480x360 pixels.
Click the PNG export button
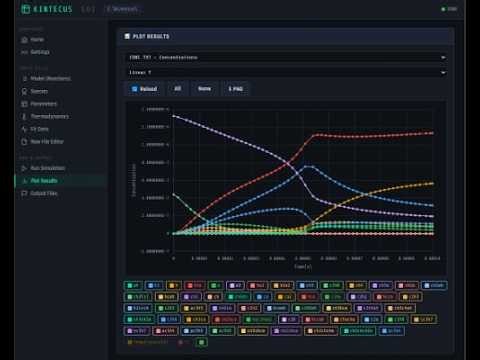236,89
